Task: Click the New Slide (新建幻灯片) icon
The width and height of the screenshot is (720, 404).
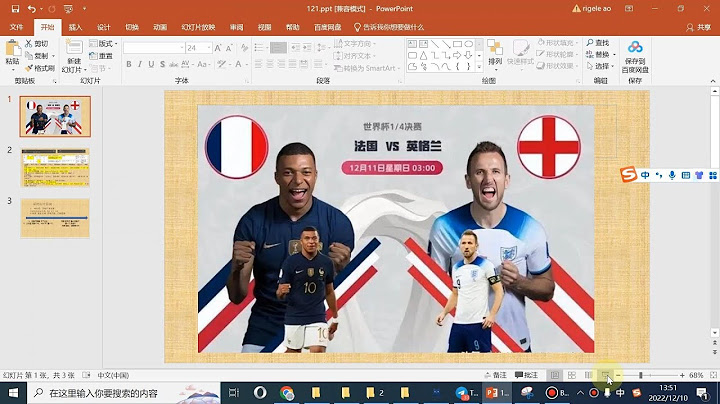Action: pos(74,48)
